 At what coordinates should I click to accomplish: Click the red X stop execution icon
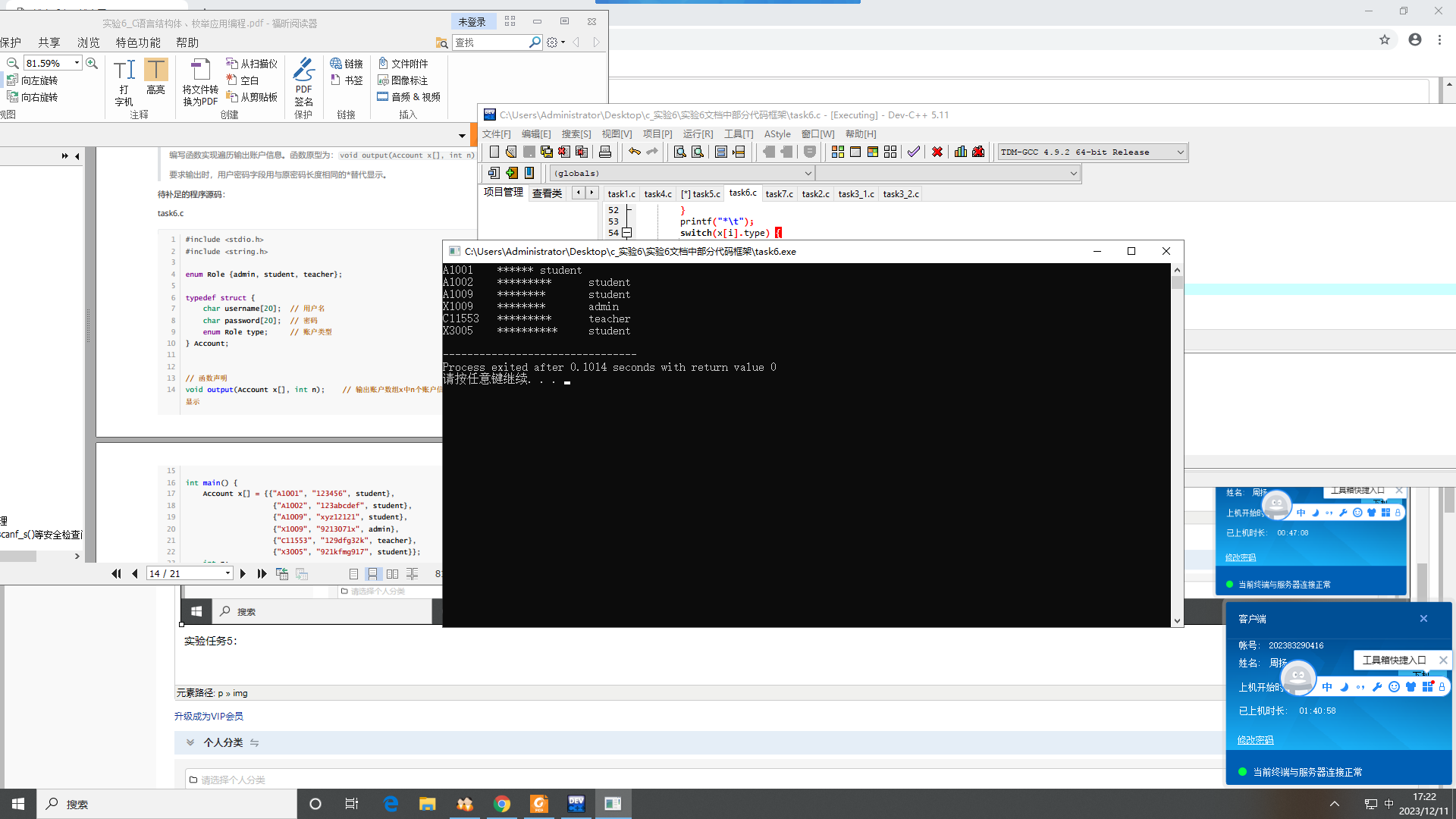pyautogui.click(x=937, y=152)
